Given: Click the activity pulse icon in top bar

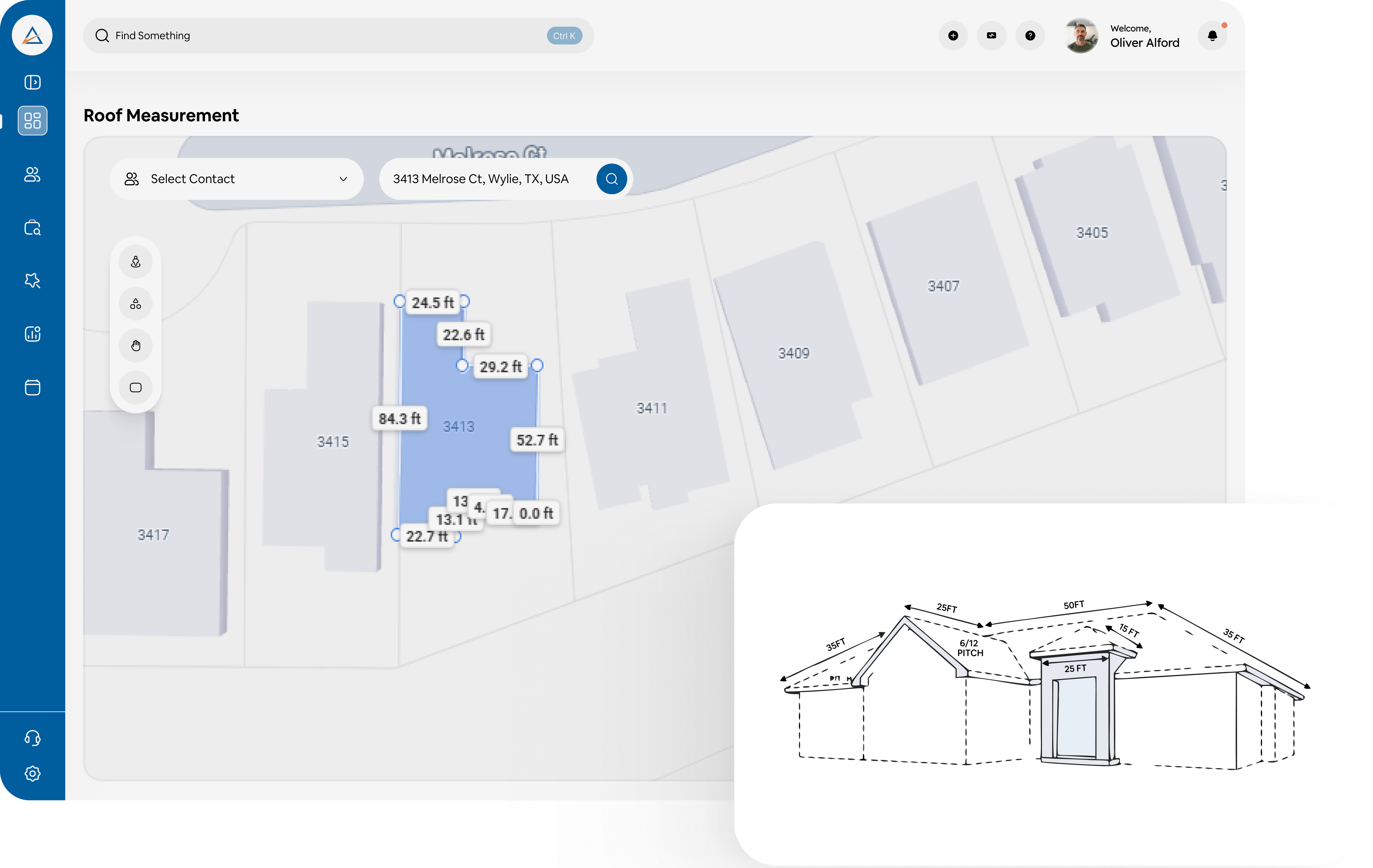Looking at the screenshot, I should tap(992, 36).
